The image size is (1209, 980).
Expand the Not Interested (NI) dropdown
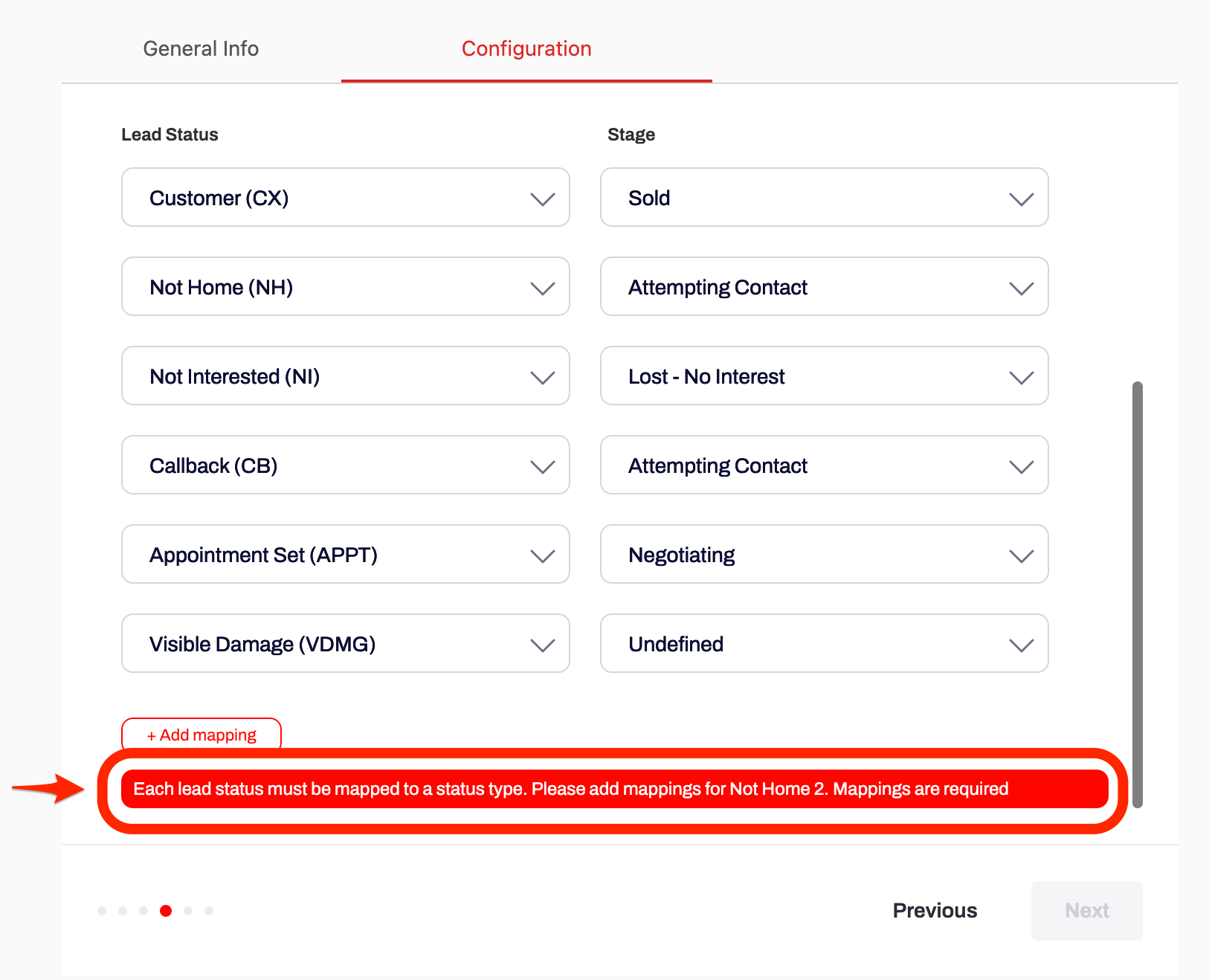click(x=346, y=375)
